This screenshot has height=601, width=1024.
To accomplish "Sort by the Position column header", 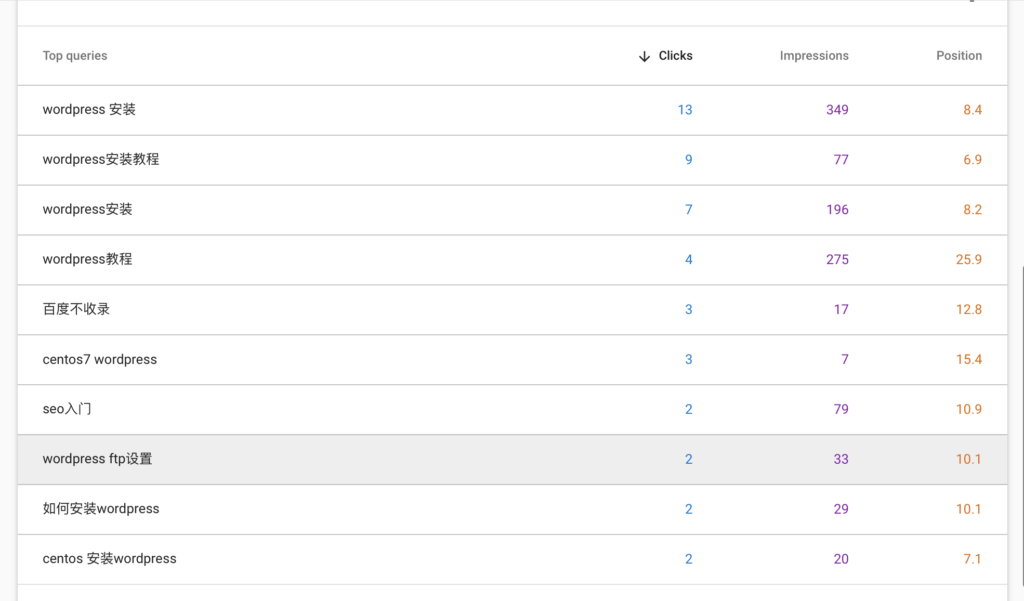I will (x=959, y=56).
